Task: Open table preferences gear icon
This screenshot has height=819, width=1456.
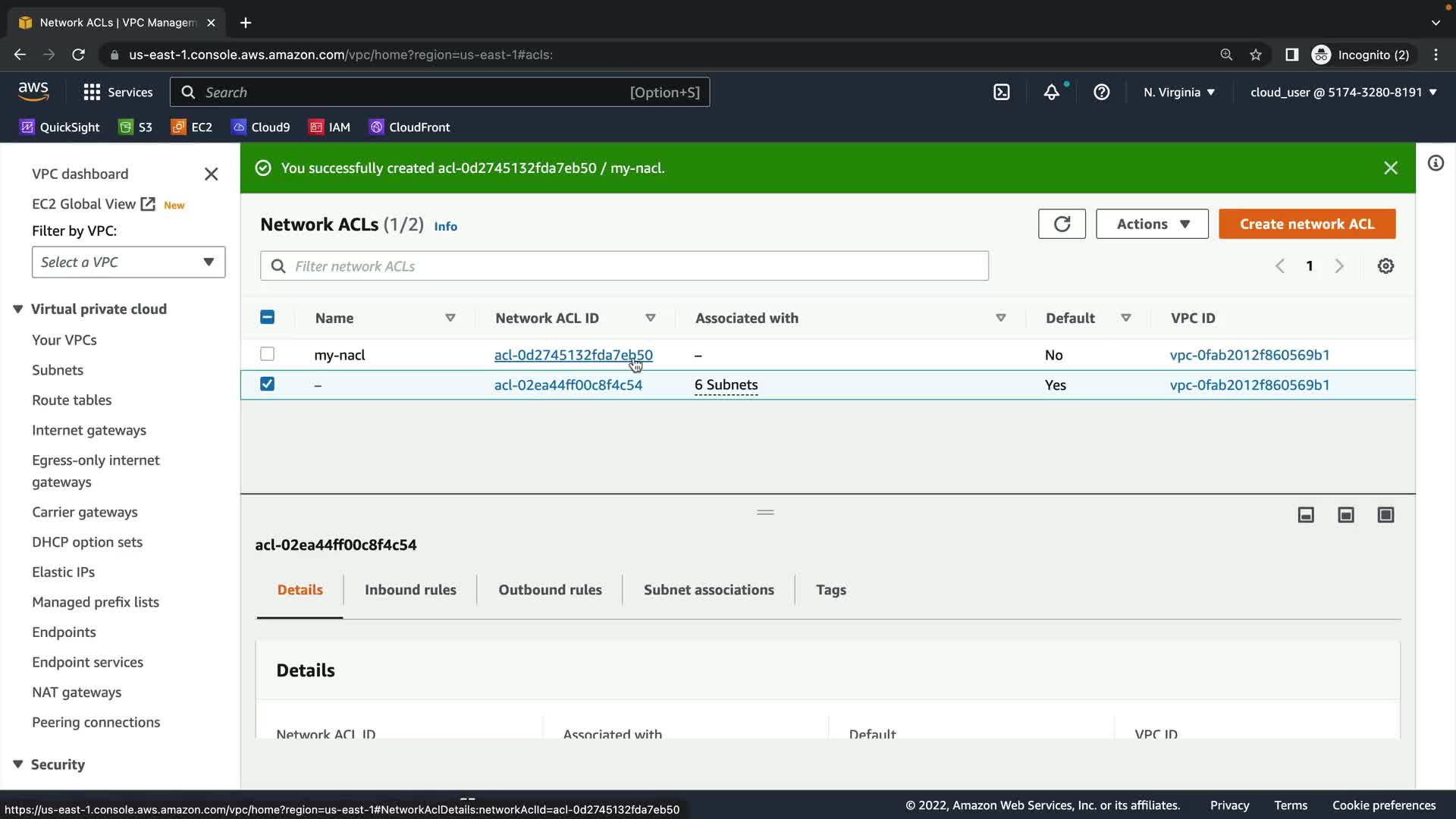Action: 1385,266
